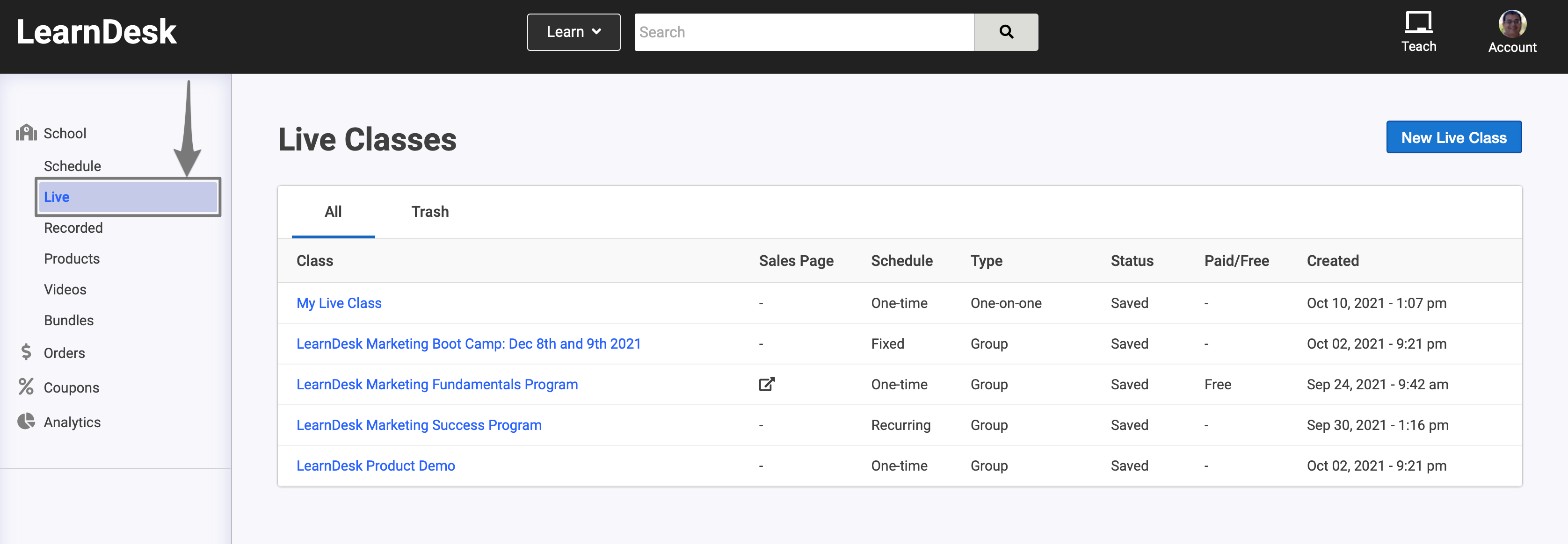Click the Class column header
Screen dimensions: 1568x544
[x=315, y=261]
